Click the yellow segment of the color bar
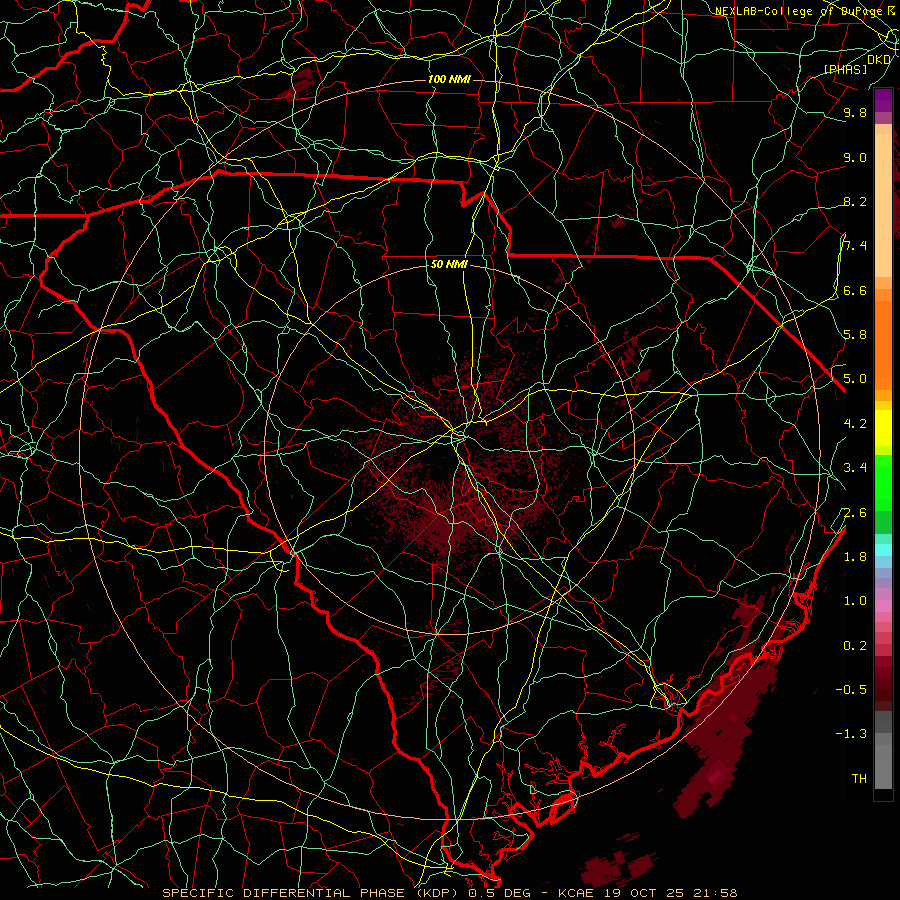The image size is (900, 900). point(883,428)
